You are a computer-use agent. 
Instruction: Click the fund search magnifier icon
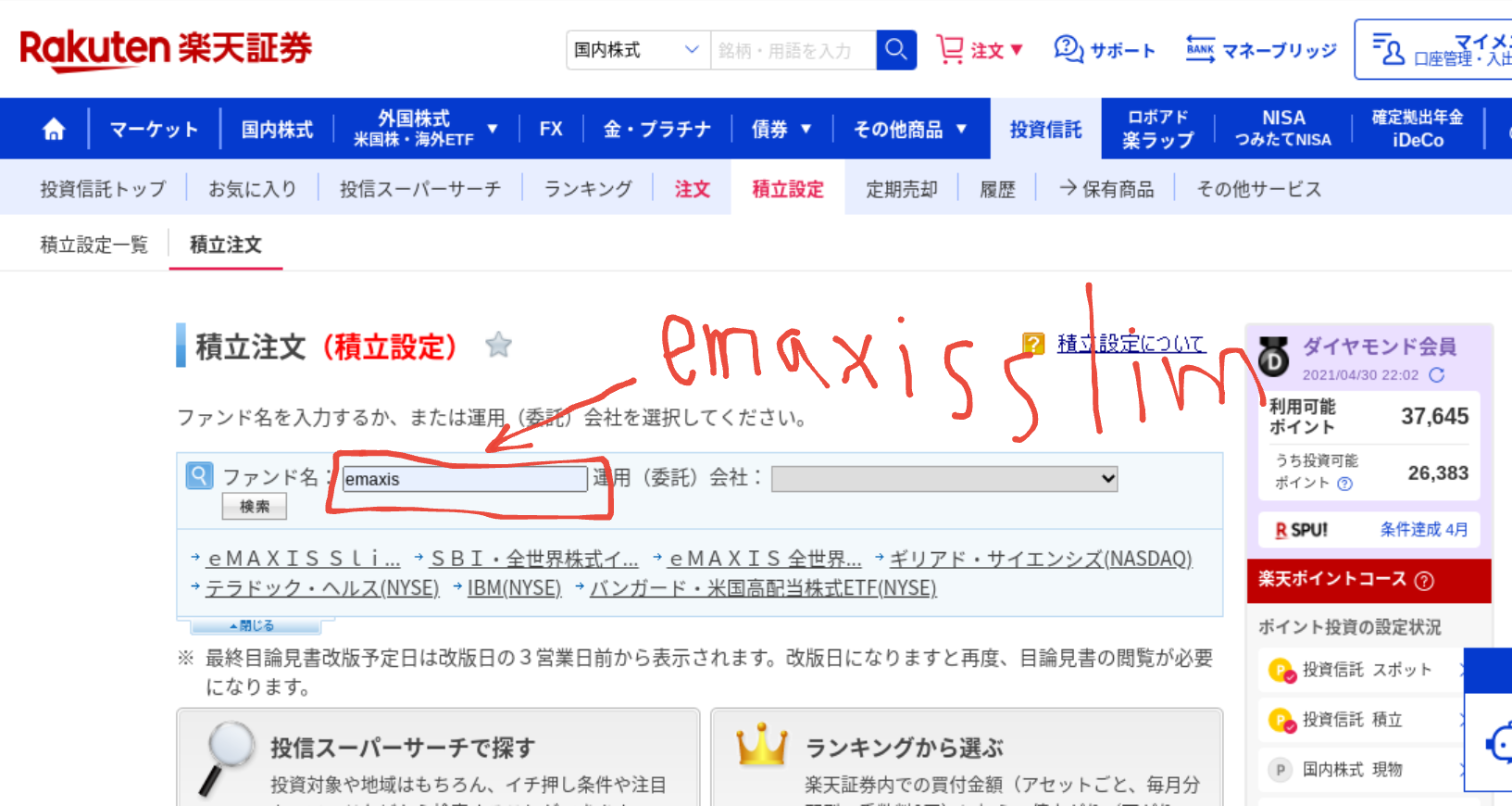pos(199,475)
